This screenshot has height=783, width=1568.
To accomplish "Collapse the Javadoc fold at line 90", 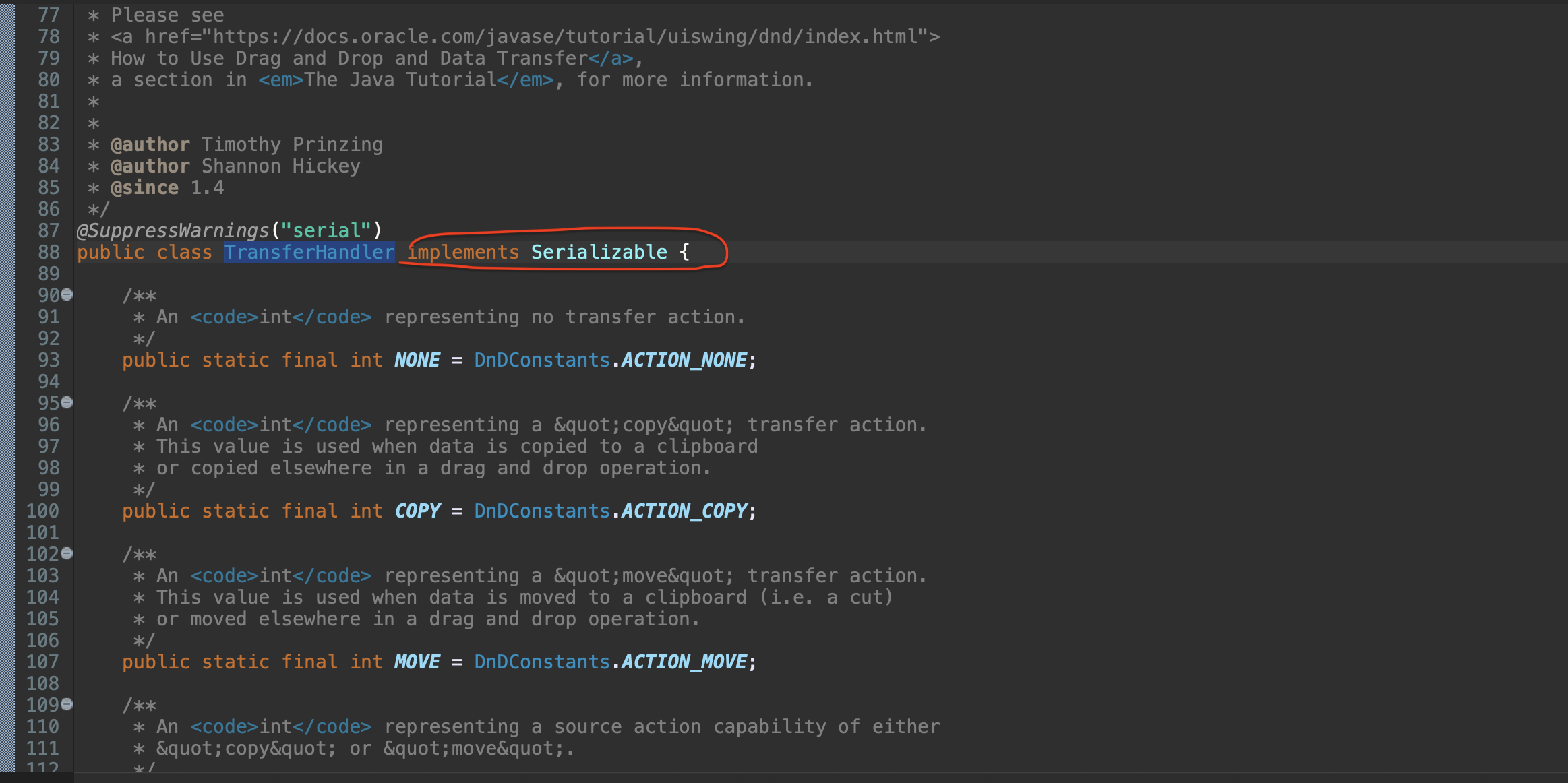I will point(67,294).
